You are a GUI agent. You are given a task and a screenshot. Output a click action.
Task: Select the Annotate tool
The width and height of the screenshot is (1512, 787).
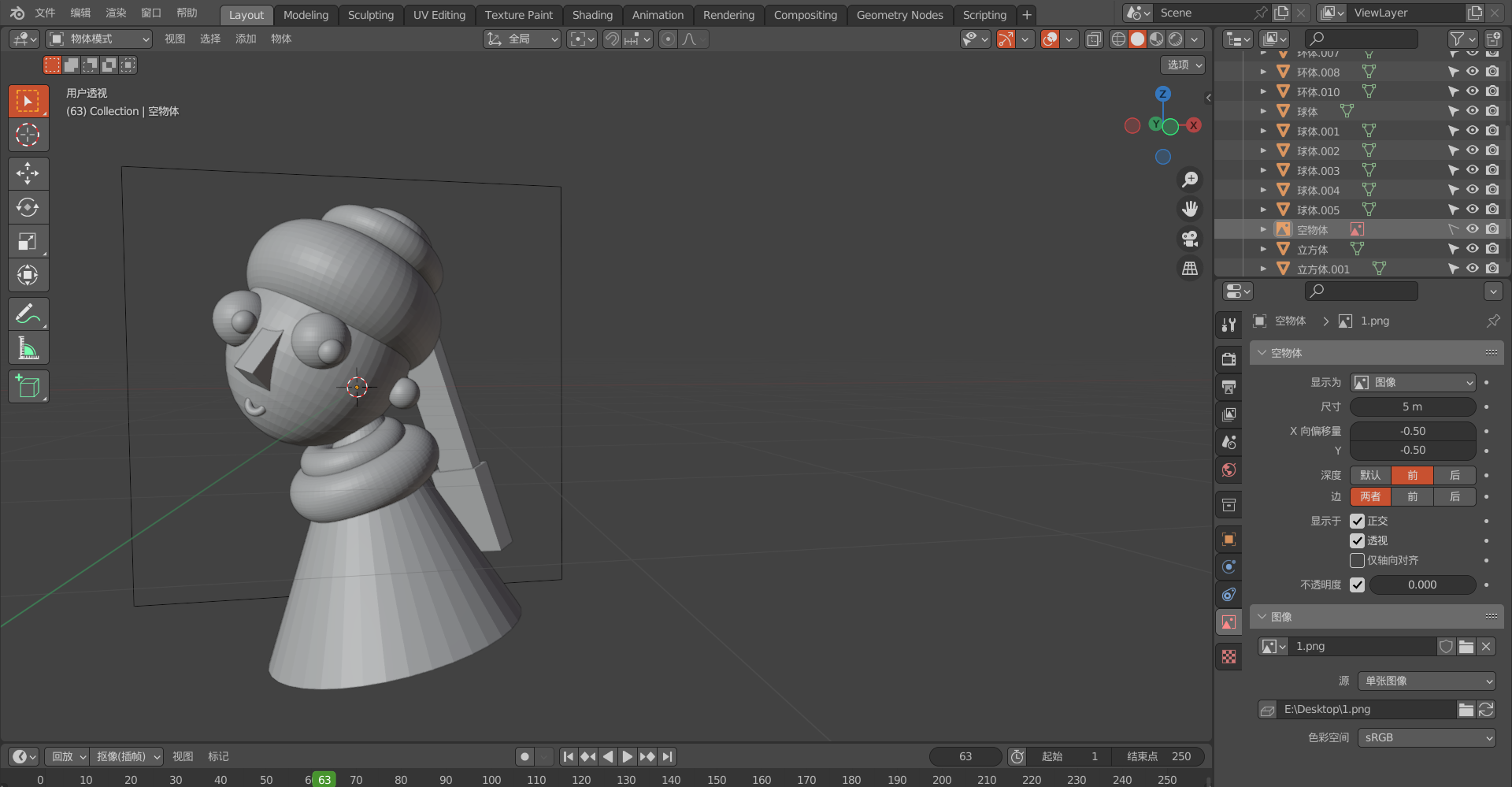point(28,314)
